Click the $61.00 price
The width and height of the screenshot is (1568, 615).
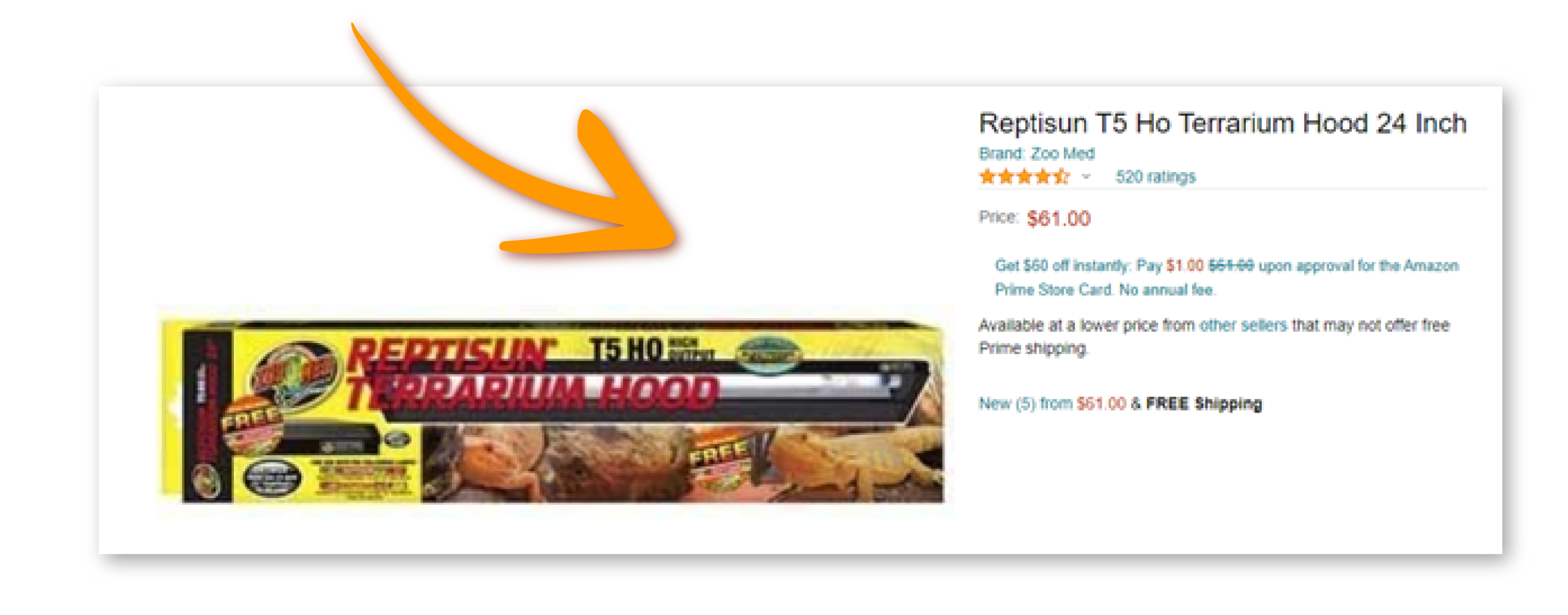[1058, 218]
